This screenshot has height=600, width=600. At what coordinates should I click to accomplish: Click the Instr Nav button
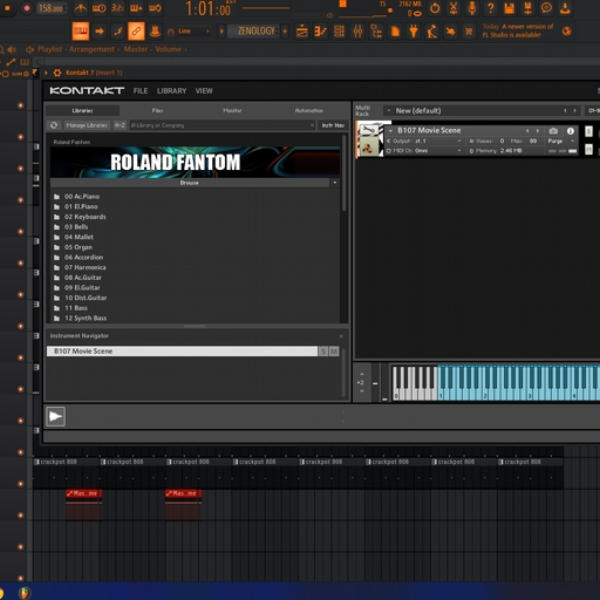point(333,125)
